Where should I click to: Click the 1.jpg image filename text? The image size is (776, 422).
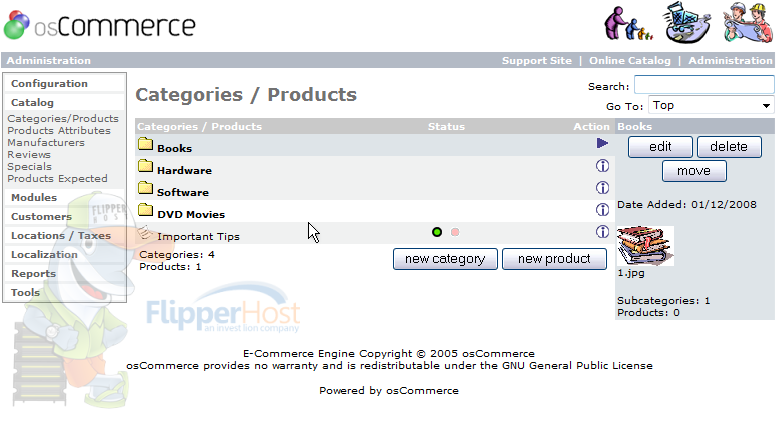tap(630, 273)
